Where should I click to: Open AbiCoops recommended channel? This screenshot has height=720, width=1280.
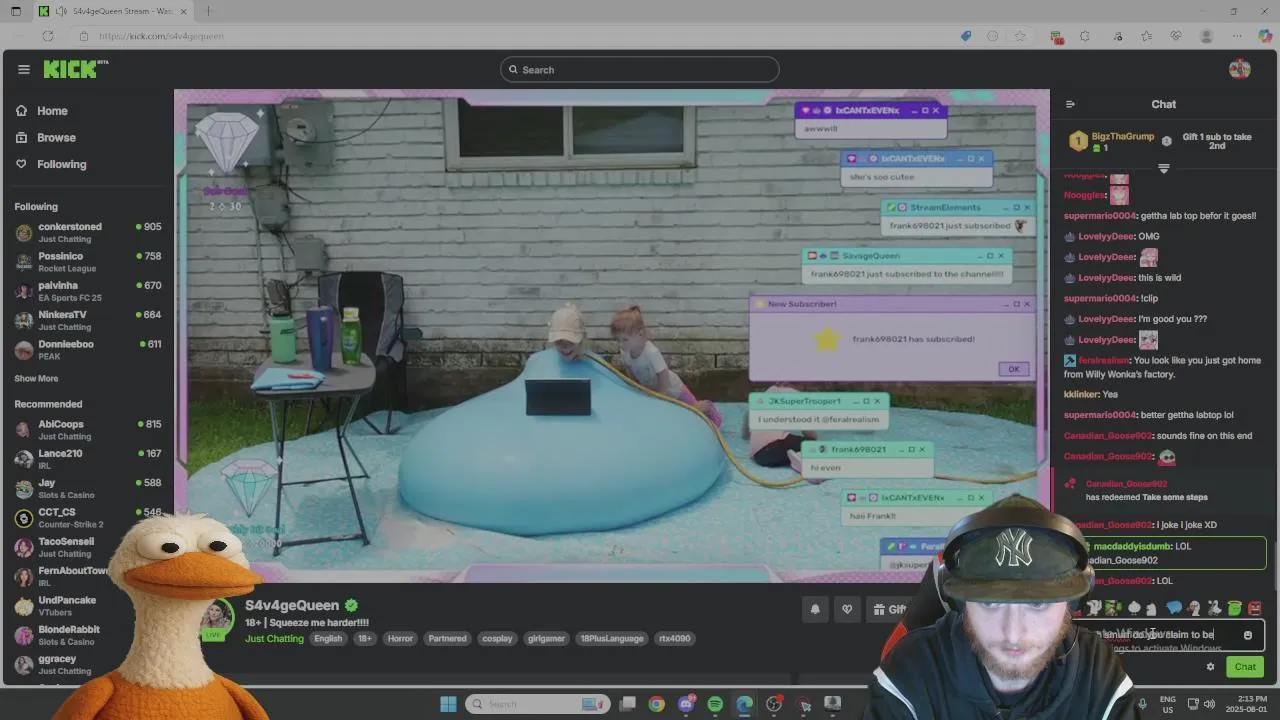(88, 430)
